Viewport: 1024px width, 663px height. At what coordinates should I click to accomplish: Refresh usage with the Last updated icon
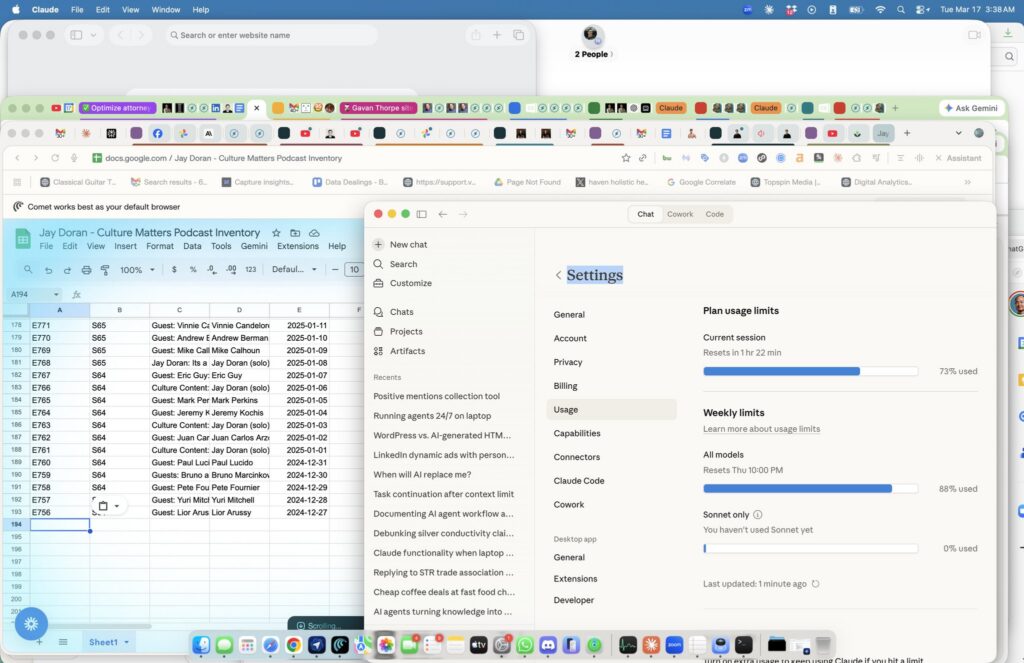pyautogui.click(x=816, y=584)
